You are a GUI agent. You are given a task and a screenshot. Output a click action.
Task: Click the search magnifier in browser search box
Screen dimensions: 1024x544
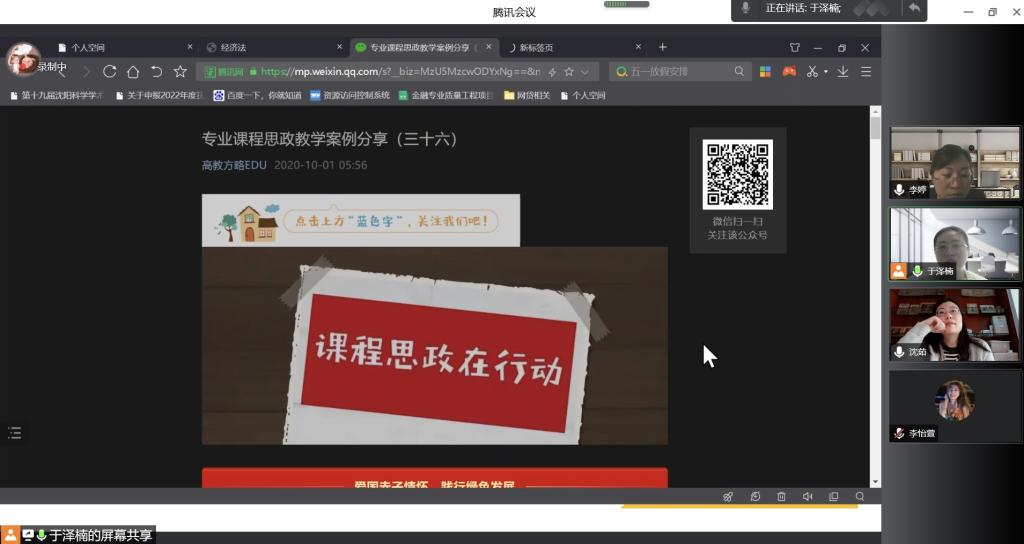739,71
